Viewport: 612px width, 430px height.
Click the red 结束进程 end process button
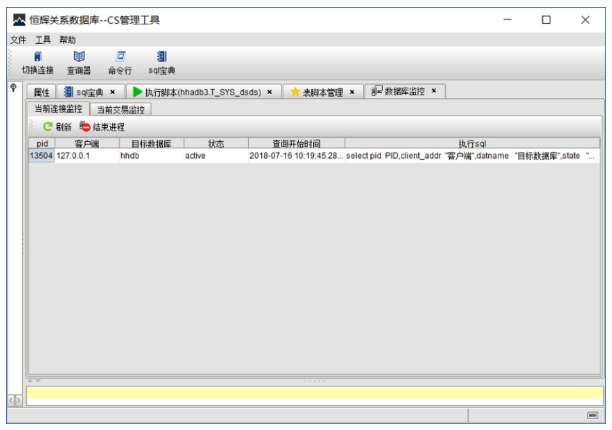(85, 127)
